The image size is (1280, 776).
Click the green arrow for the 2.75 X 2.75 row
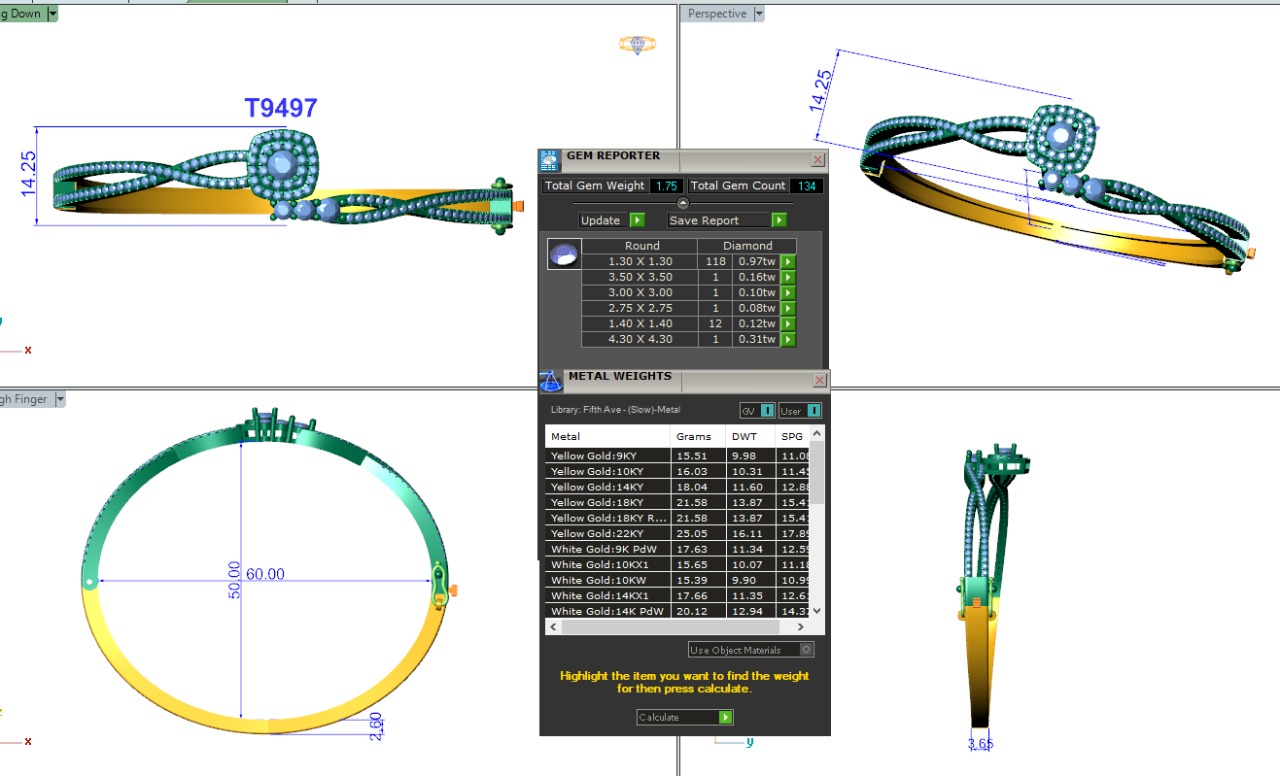[789, 308]
